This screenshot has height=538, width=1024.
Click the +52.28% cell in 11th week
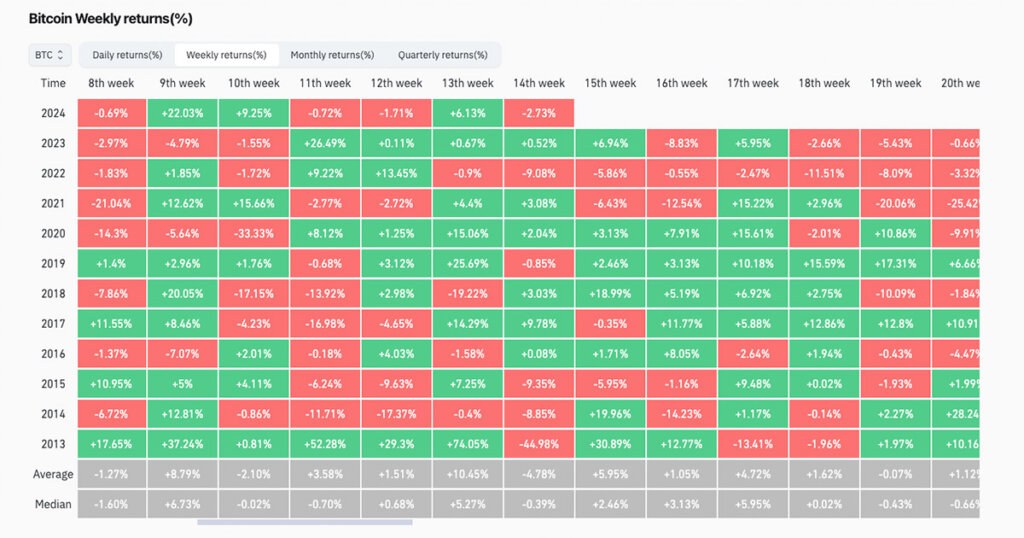[x=325, y=444]
